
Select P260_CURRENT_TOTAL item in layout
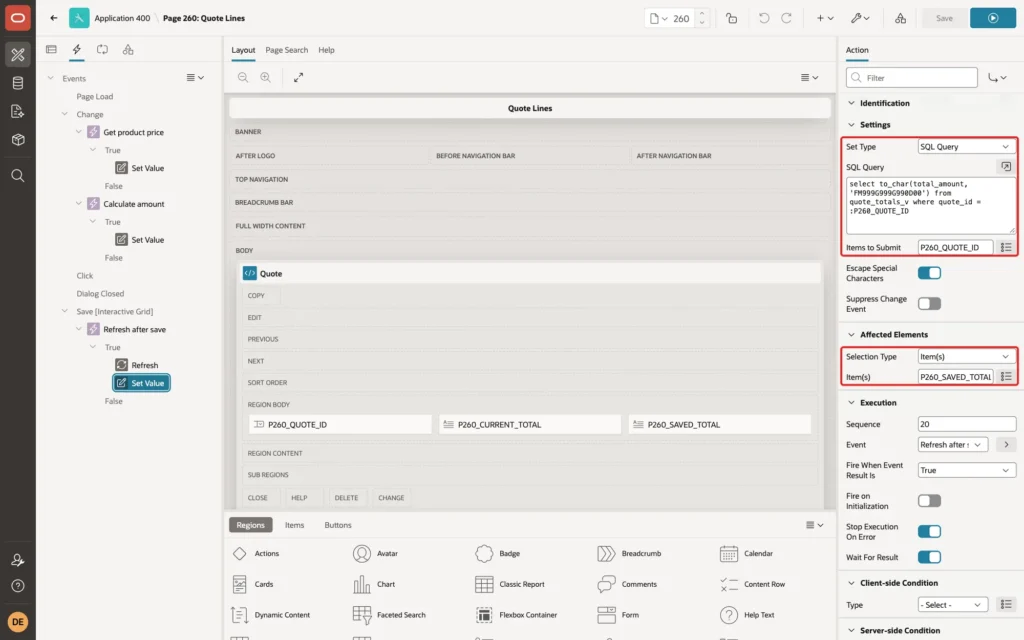click(530, 424)
